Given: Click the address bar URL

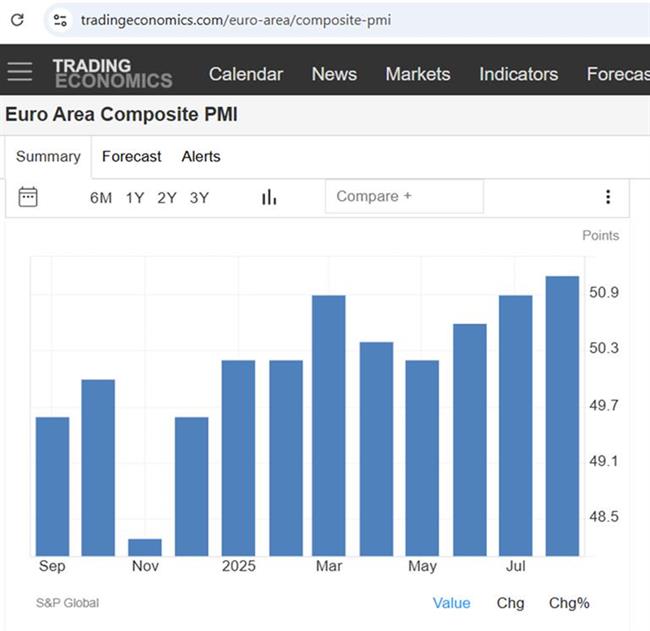Looking at the screenshot, I should coord(235,20).
